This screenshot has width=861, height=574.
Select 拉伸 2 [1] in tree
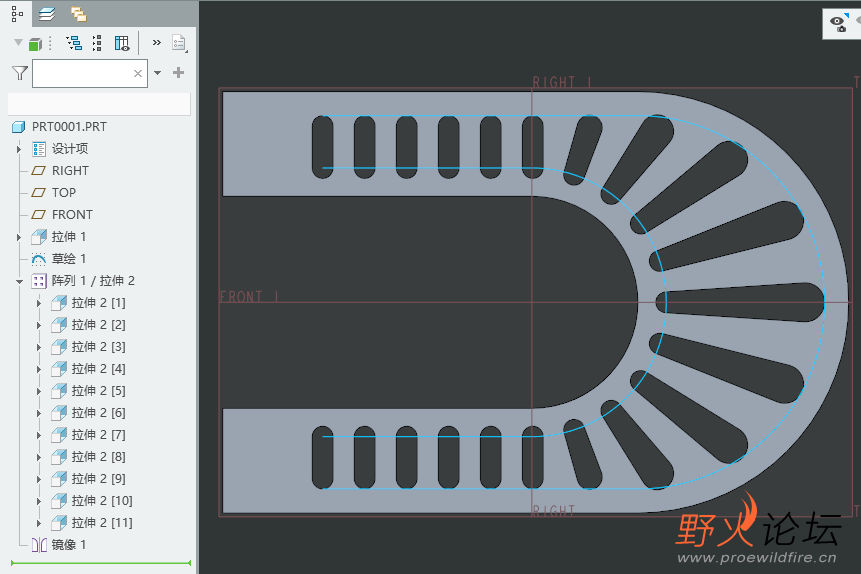tap(98, 303)
